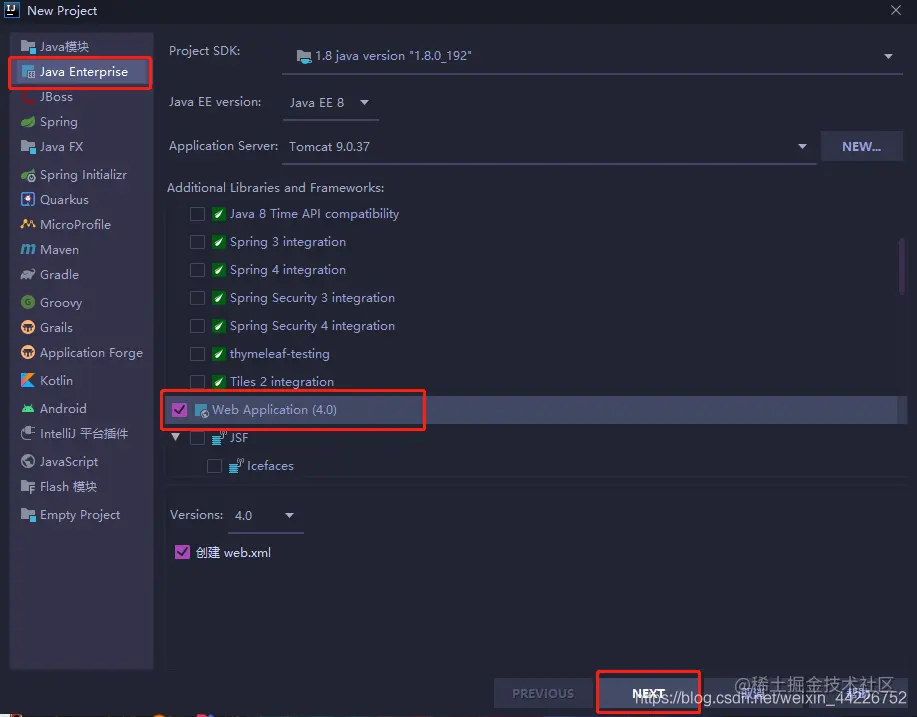Click the Flash module icon
Image resolution: width=917 pixels, height=717 pixels.
pos(28,487)
